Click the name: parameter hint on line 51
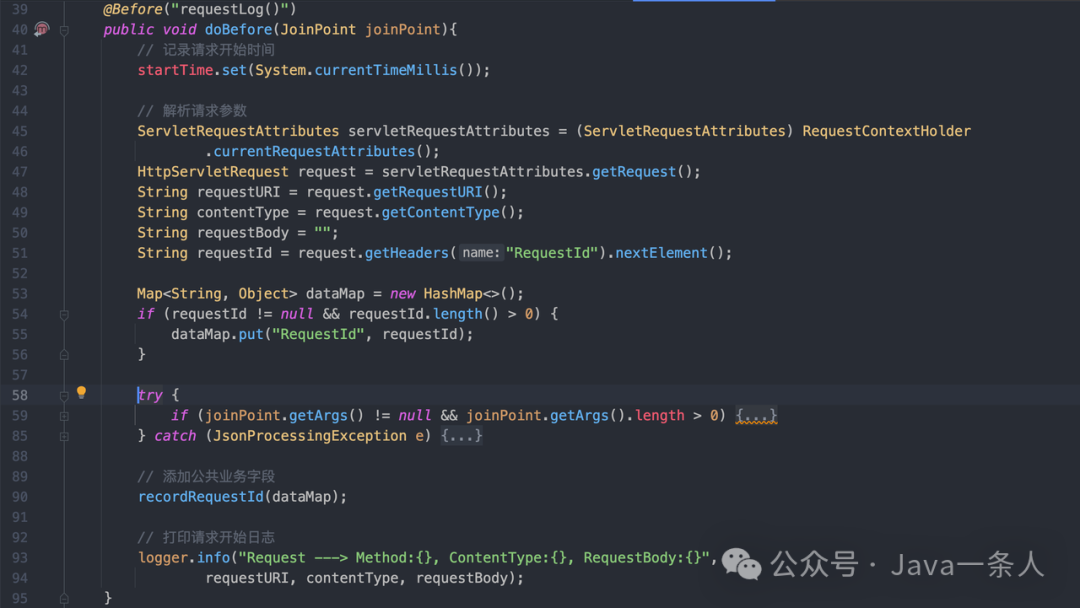 tap(481, 253)
